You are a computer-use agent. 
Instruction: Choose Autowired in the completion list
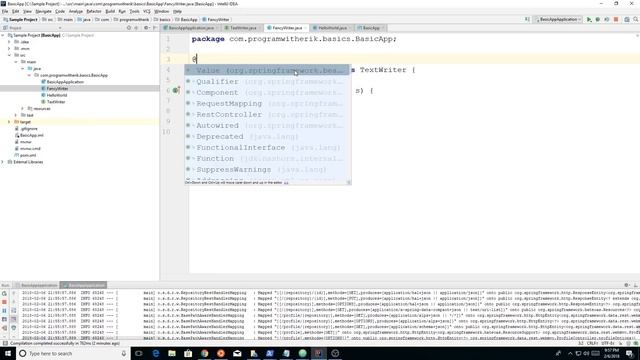(x=267, y=126)
